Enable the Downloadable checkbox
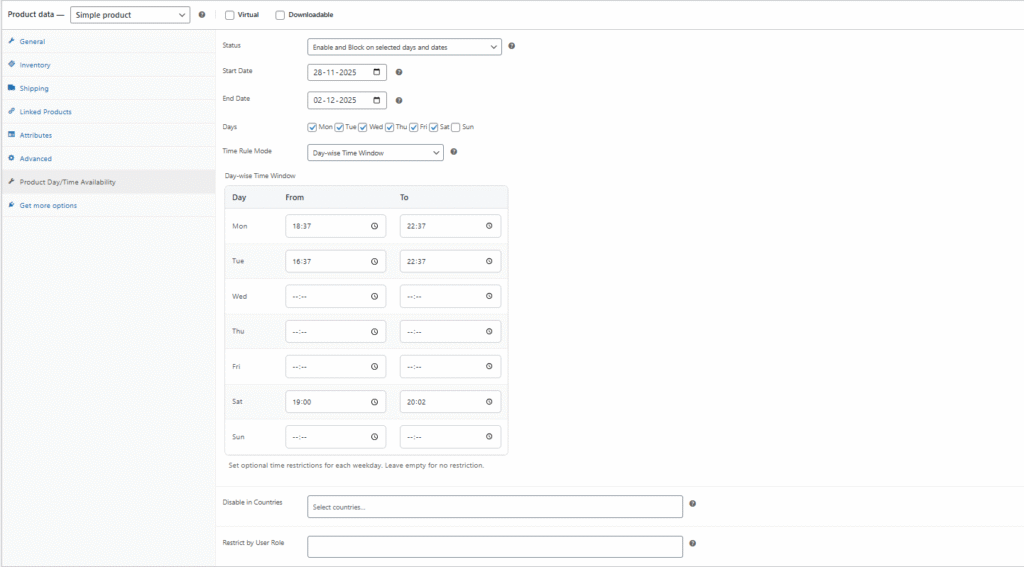The image size is (1024, 567). (280, 15)
